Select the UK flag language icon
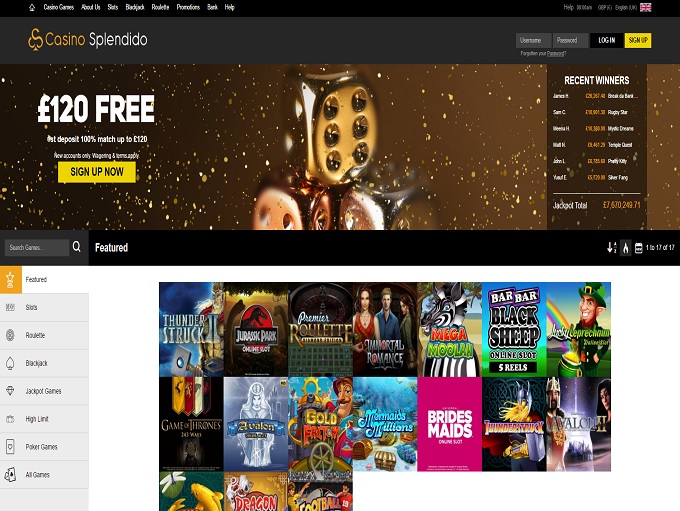680x511 pixels. pos(645,7)
